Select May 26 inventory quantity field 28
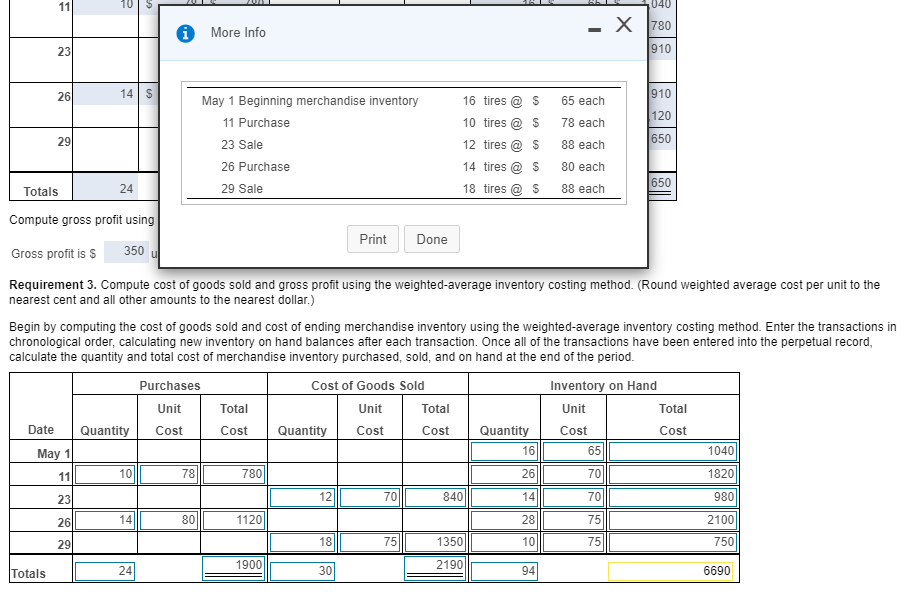The width and height of the screenshot is (907, 596). (505, 521)
